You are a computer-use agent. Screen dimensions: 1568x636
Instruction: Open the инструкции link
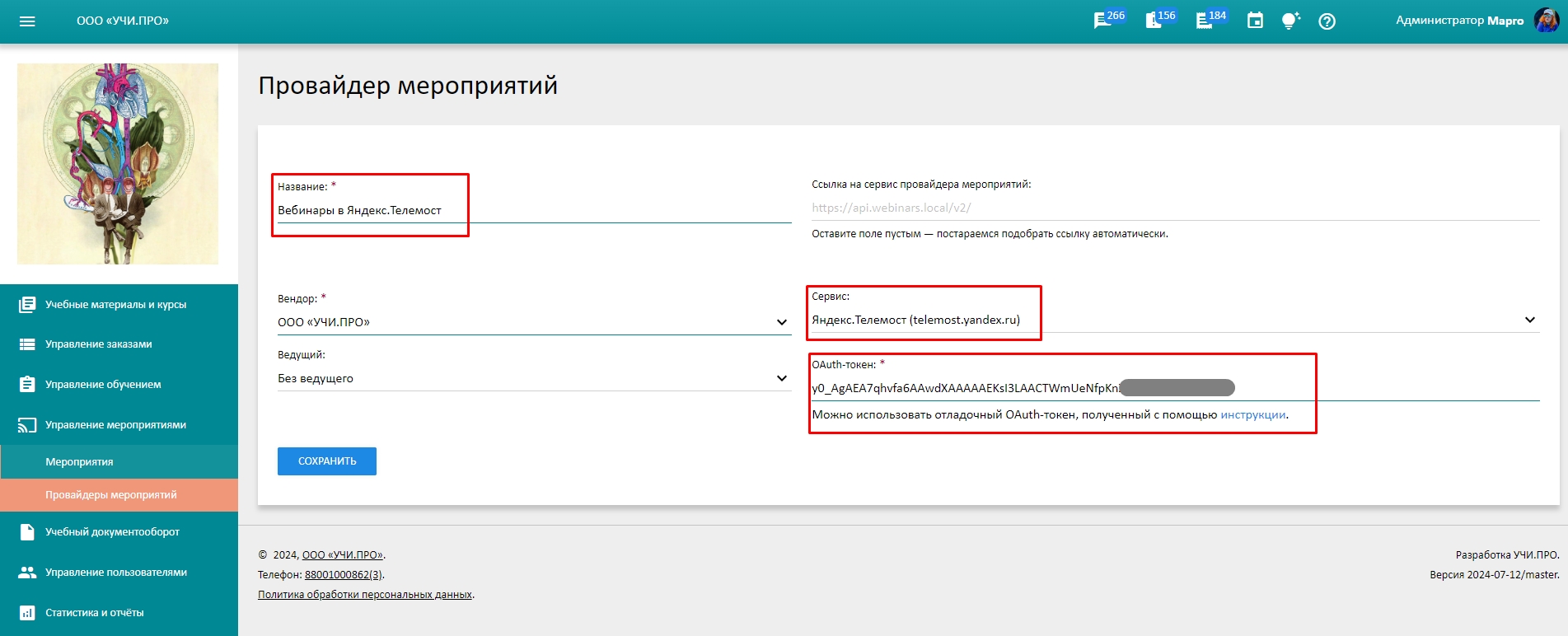point(1252,415)
